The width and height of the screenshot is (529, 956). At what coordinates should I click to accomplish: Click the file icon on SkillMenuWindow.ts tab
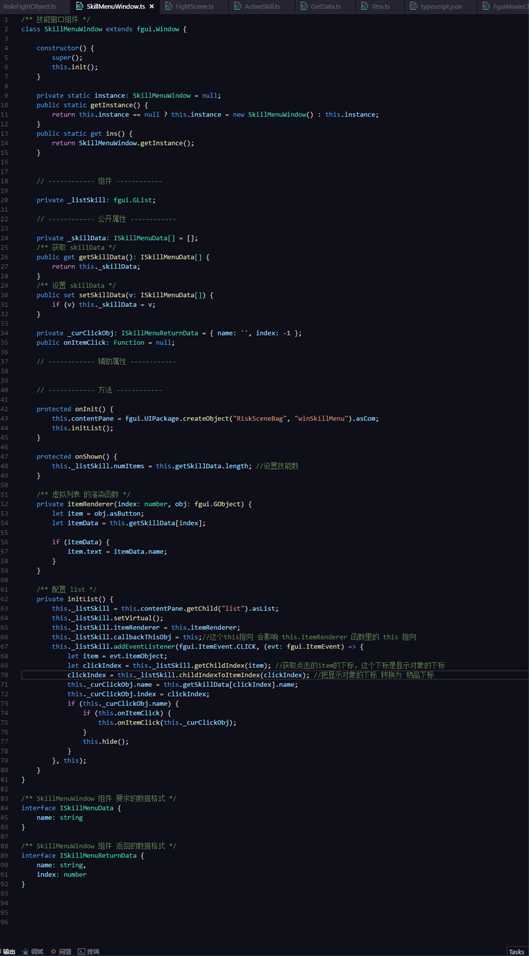pos(79,6)
